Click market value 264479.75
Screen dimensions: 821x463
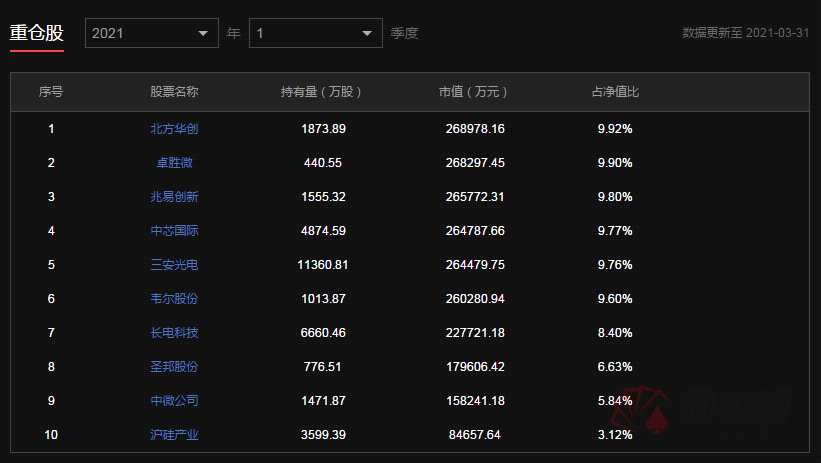tap(475, 265)
